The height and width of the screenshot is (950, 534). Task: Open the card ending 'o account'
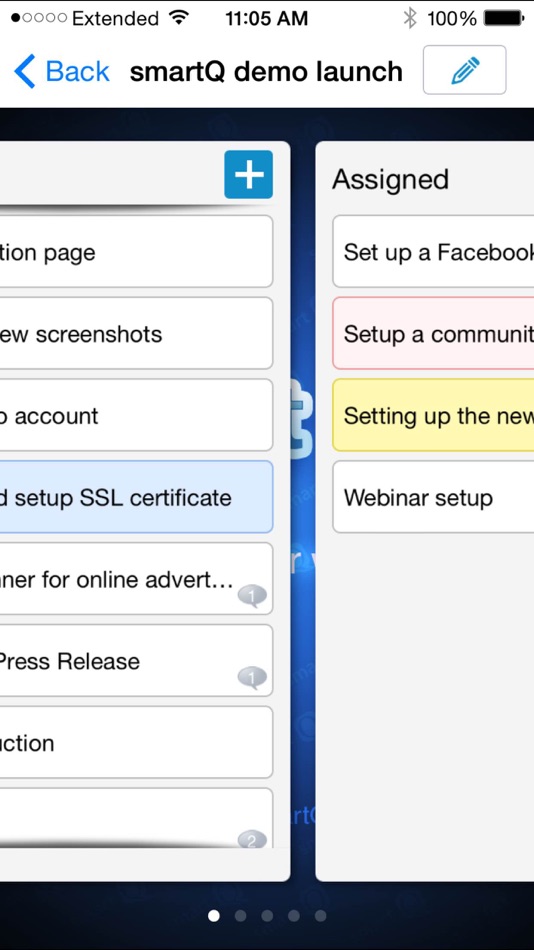click(x=136, y=415)
